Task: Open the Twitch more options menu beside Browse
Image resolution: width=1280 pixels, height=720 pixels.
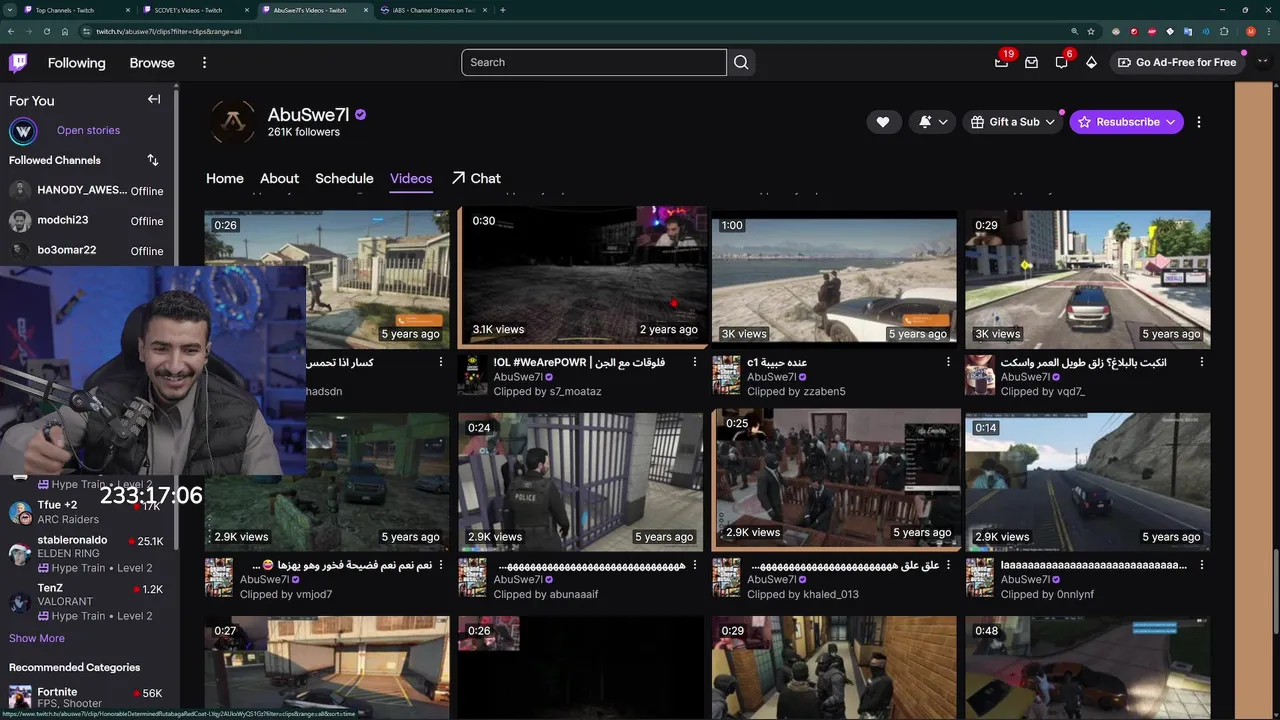Action: pyautogui.click(x=204, y=62)
